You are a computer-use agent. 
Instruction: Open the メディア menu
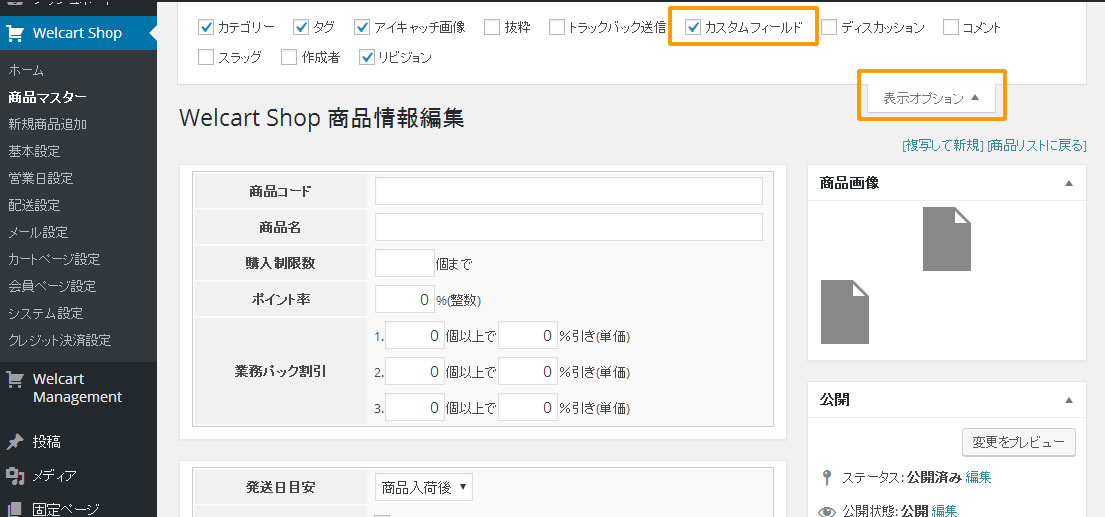[x=55, y=475]
